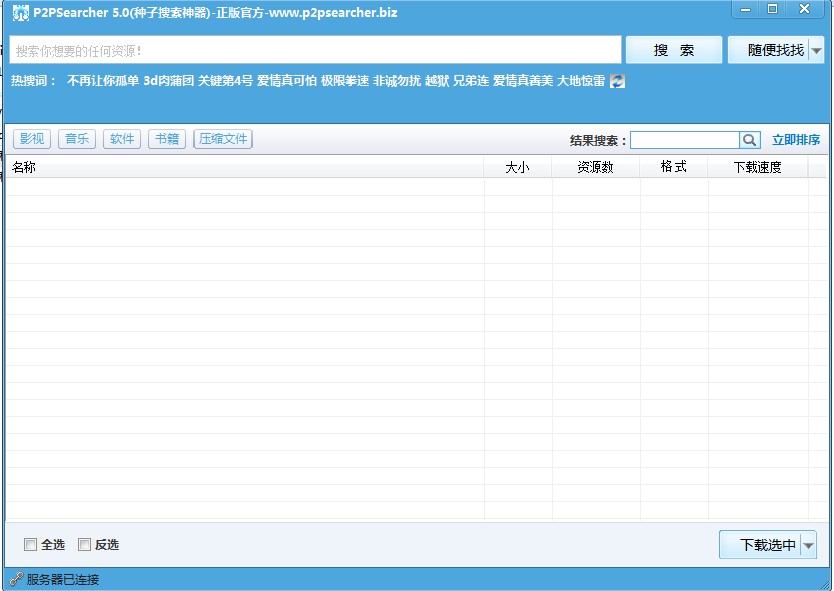Screen dimensions: 834x591
Task: Check the 反选 checkbox
Action: pyautogui.click(x=85, y=545)
